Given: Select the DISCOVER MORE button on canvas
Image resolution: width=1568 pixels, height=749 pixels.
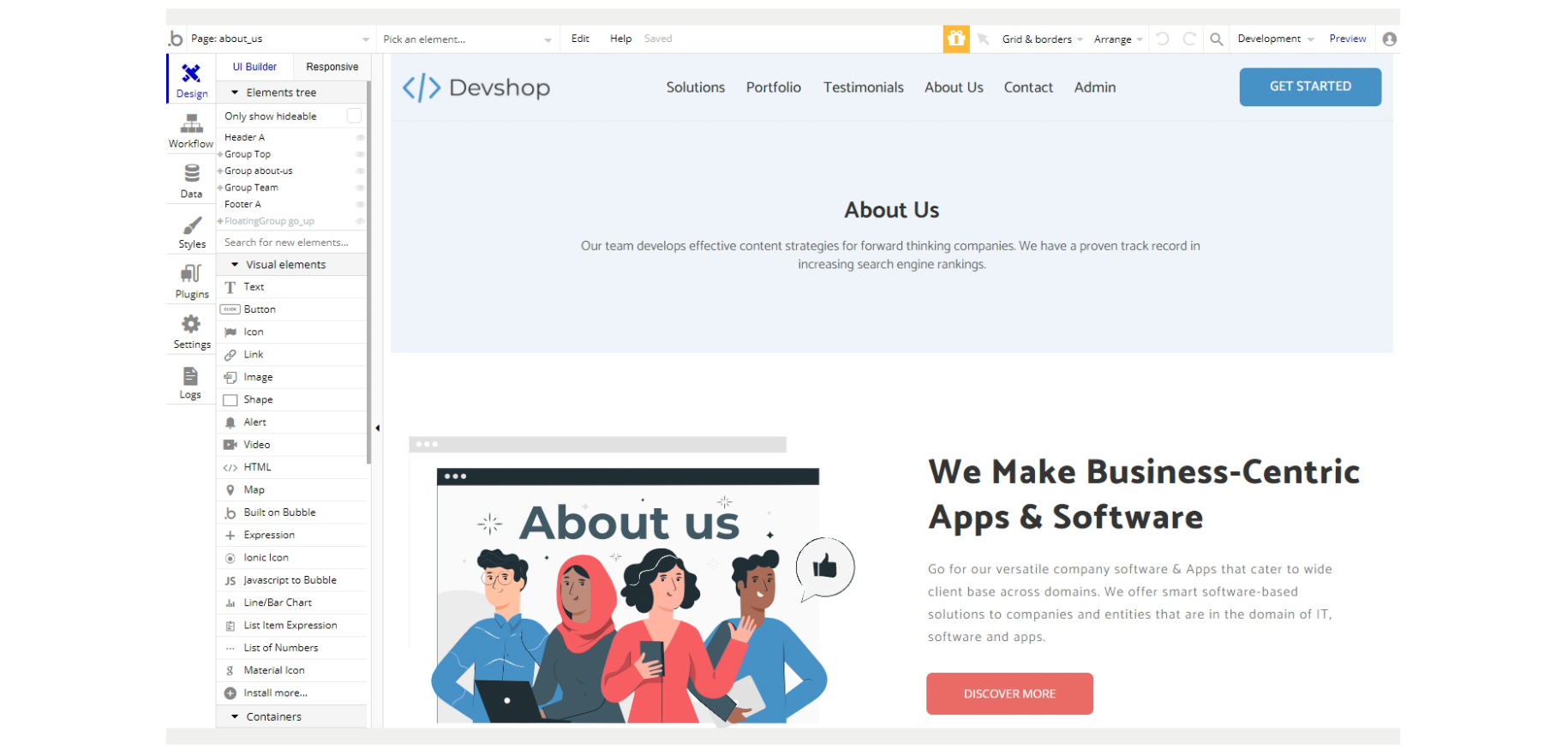Looking at the screenshot, I should (x=1009, y=693).
